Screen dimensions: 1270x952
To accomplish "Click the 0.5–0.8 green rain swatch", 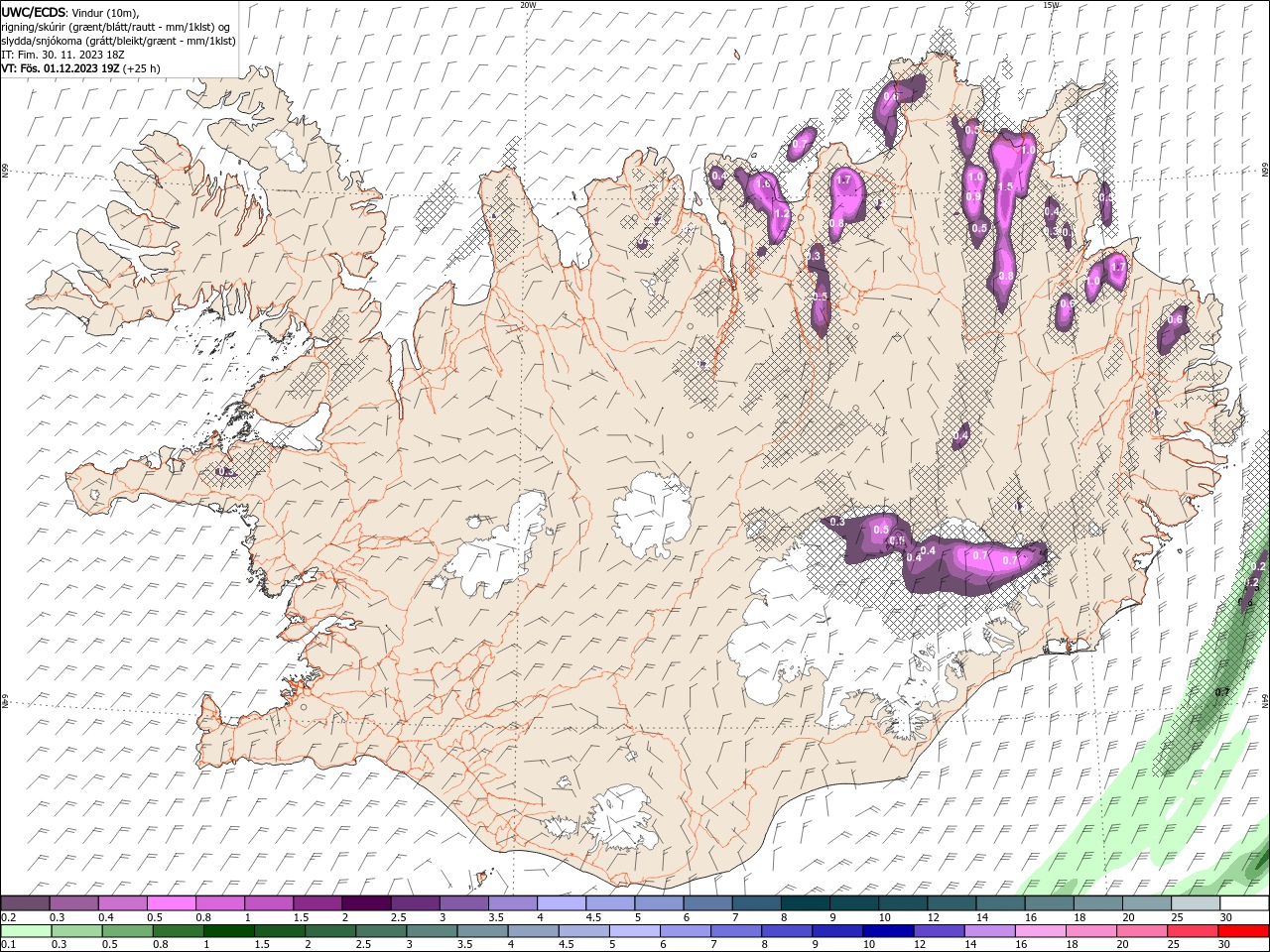I will coord(128,931).
